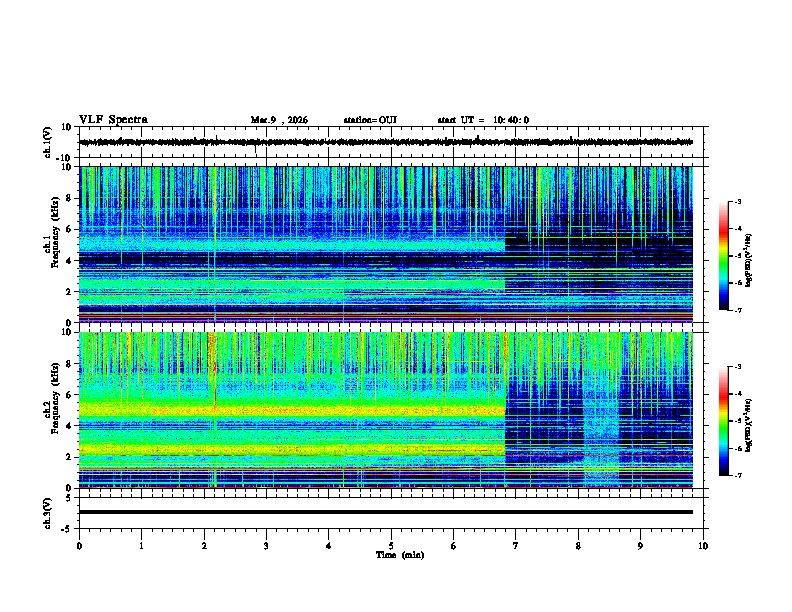
Task: Click the "-5" tick on the ch.3(V) axis
Action: [67, 529]
